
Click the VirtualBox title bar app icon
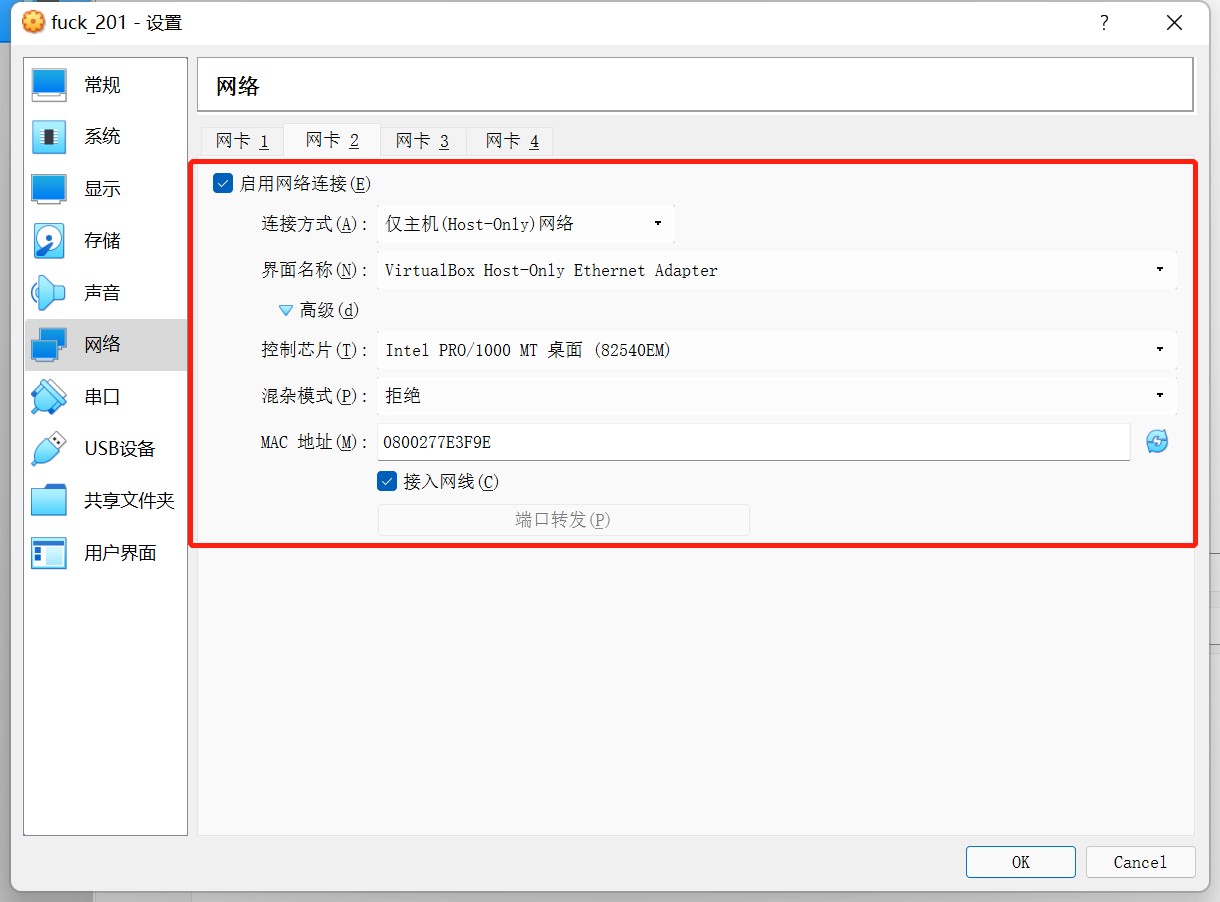[33, 22]
